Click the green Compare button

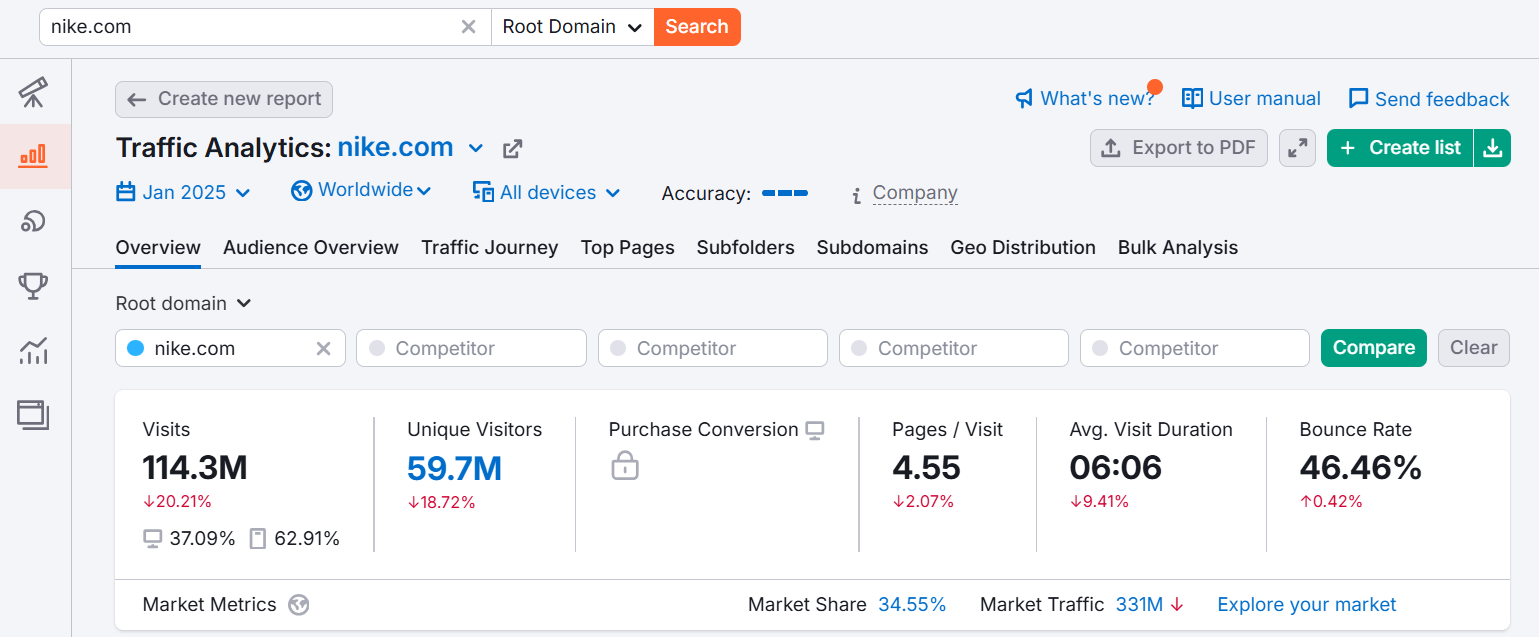[1374, 348]
